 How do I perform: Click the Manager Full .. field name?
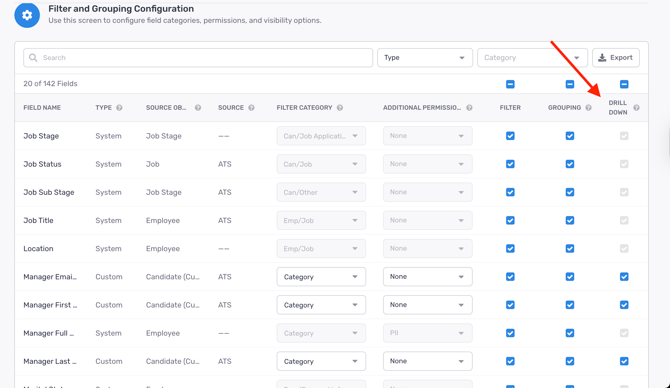click(x=49, y=333)
